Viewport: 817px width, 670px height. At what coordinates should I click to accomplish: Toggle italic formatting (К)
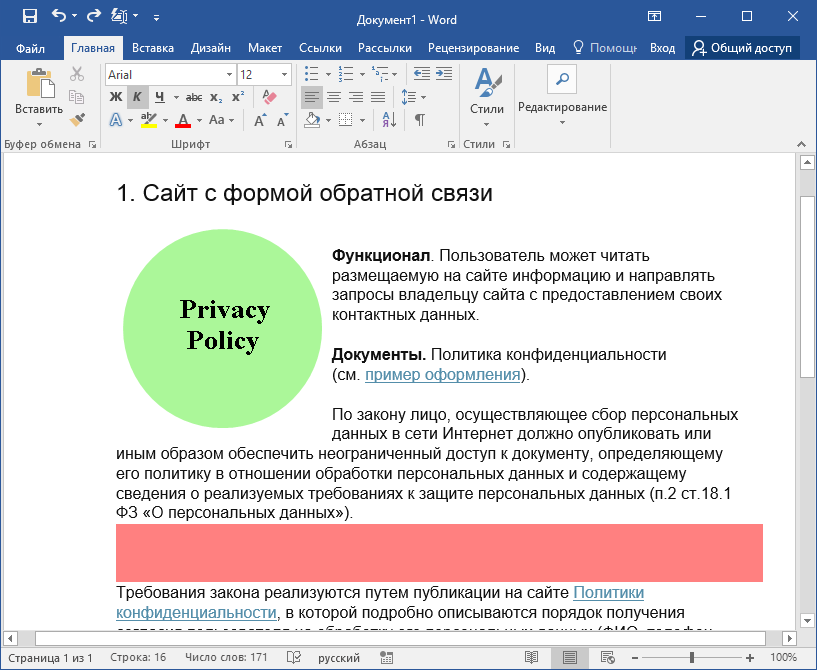[x=138, y=97]
